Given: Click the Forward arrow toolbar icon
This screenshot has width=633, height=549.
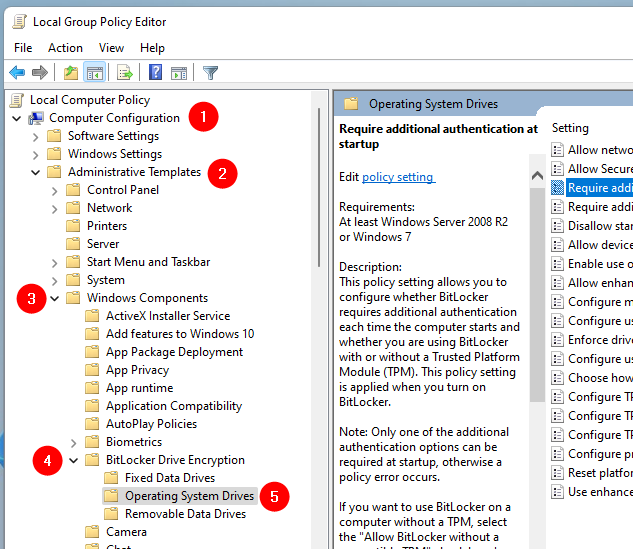Looking at the screenshot, I should (x=40, y=73).
